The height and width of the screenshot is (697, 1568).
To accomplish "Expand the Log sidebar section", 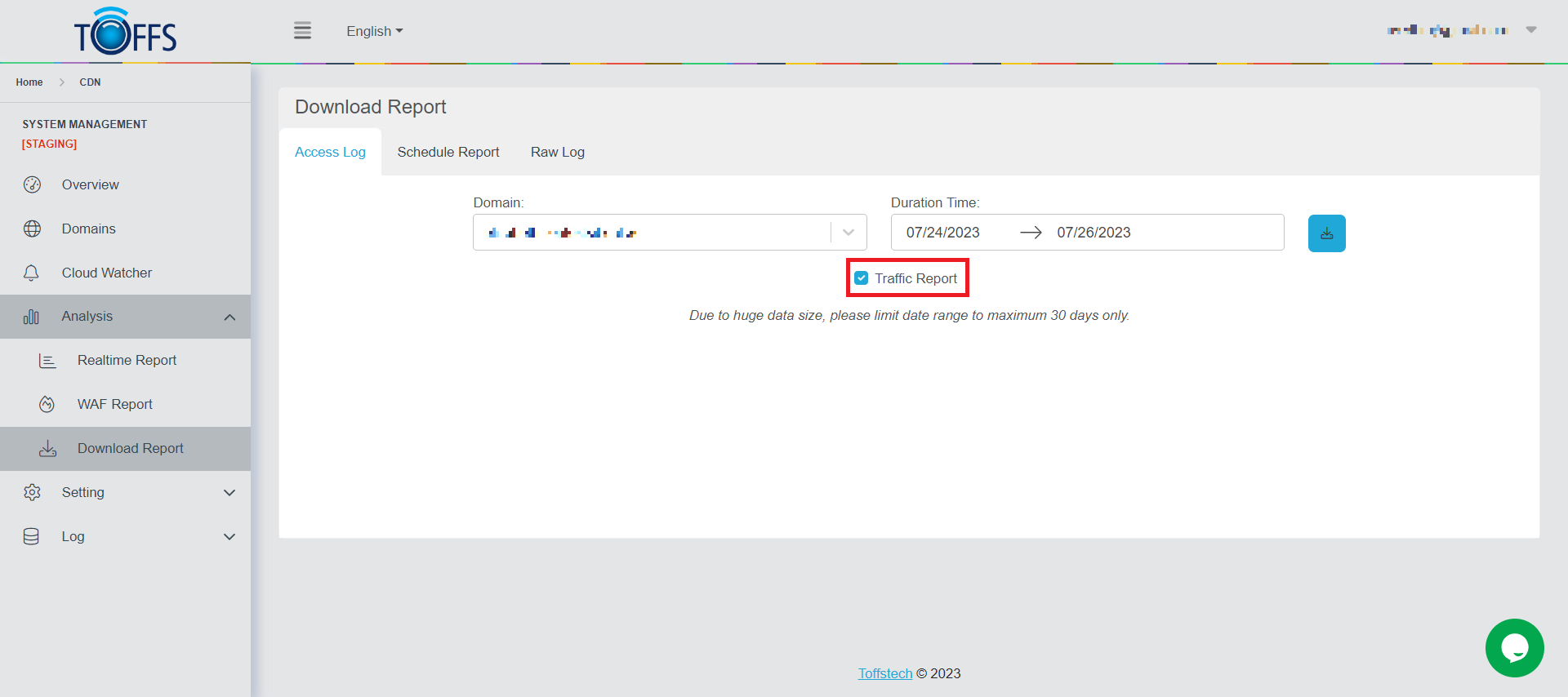I will 229,537.
